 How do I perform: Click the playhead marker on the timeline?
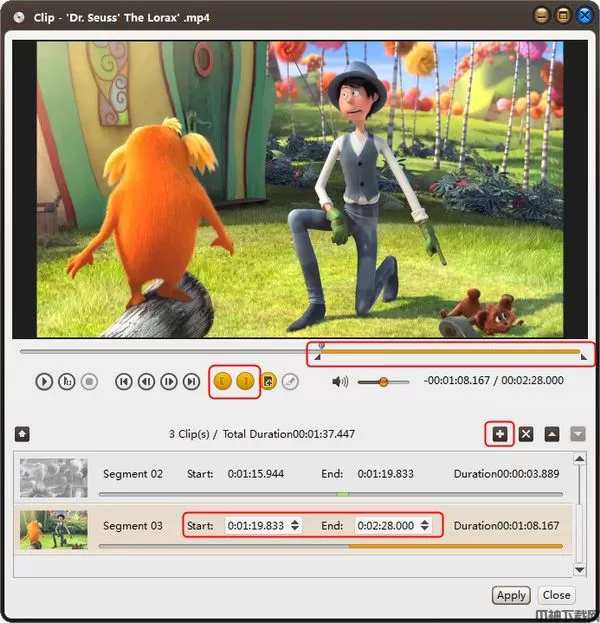coord(321,346)
